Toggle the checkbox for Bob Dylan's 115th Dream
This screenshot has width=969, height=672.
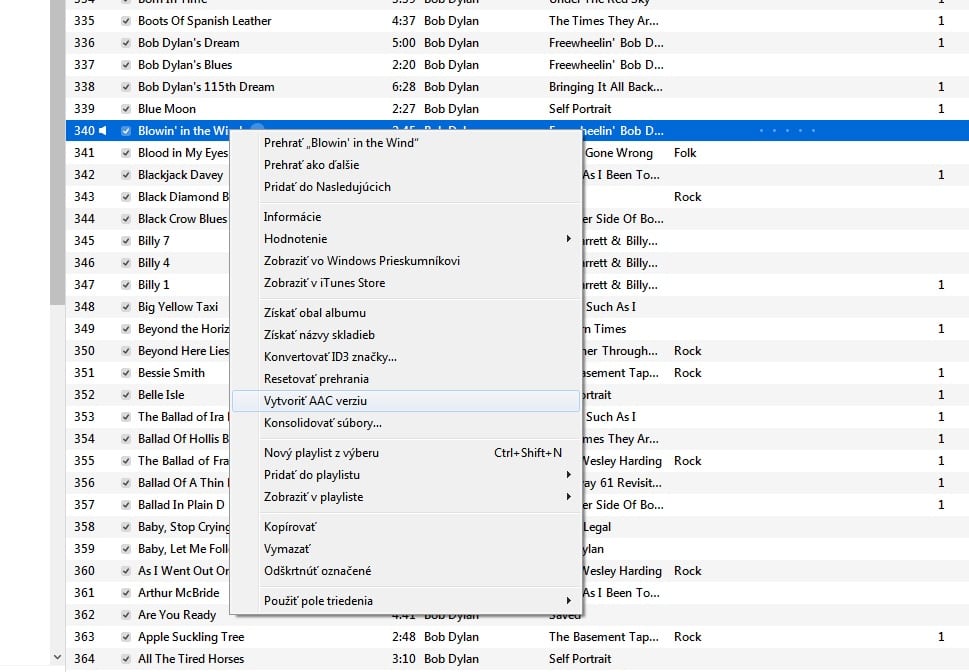tap(126, 87)
